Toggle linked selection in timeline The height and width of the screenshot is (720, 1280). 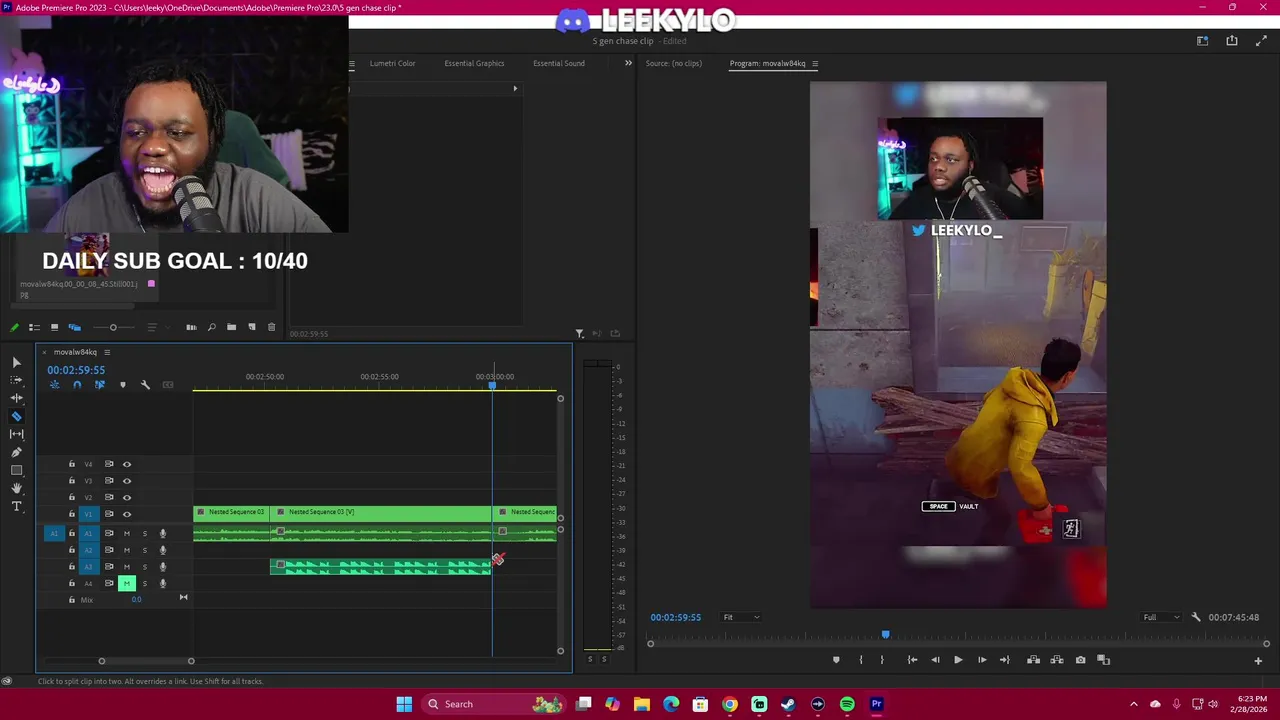[99, 385]
